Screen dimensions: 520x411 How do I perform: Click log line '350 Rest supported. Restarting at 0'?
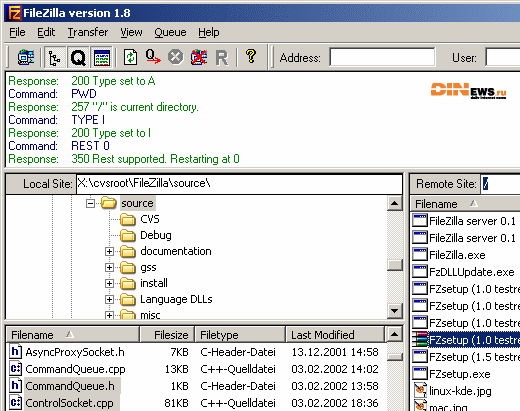[x=155, y=159]
